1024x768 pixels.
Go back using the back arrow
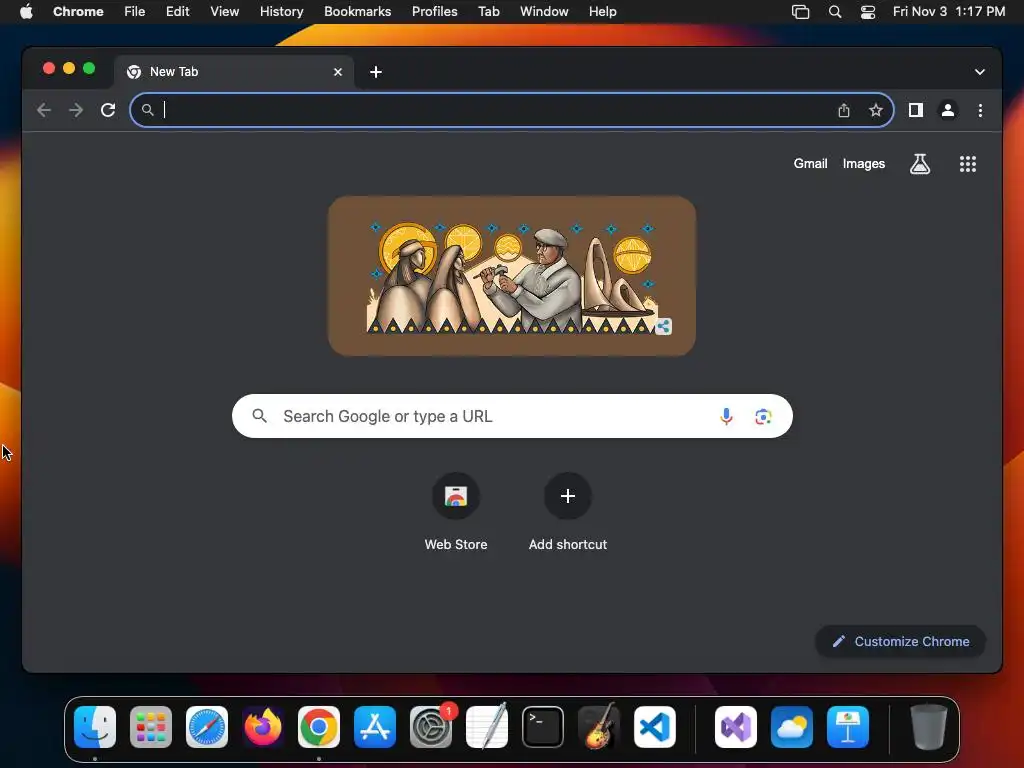click(x=44, y=110)
